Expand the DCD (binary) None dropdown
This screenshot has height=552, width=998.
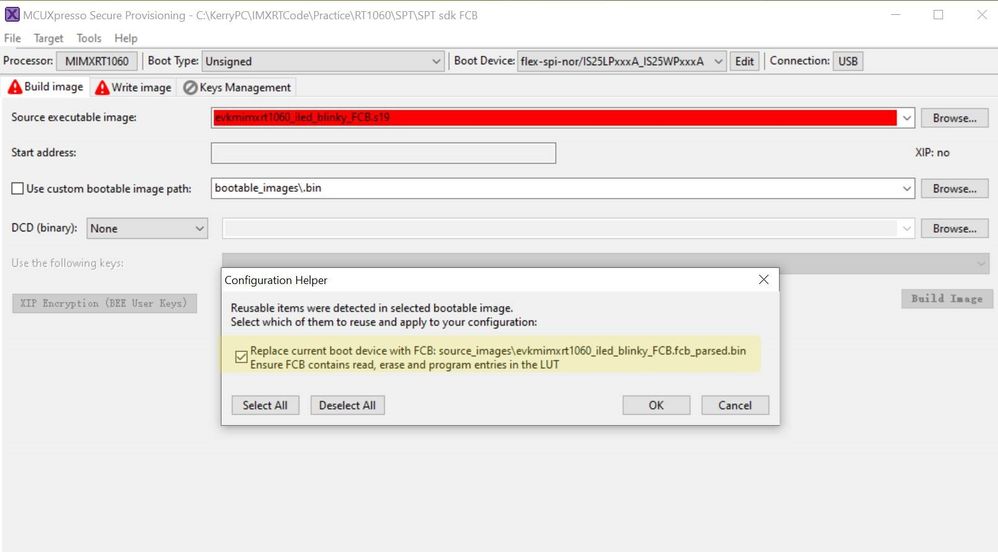(147, 229)
